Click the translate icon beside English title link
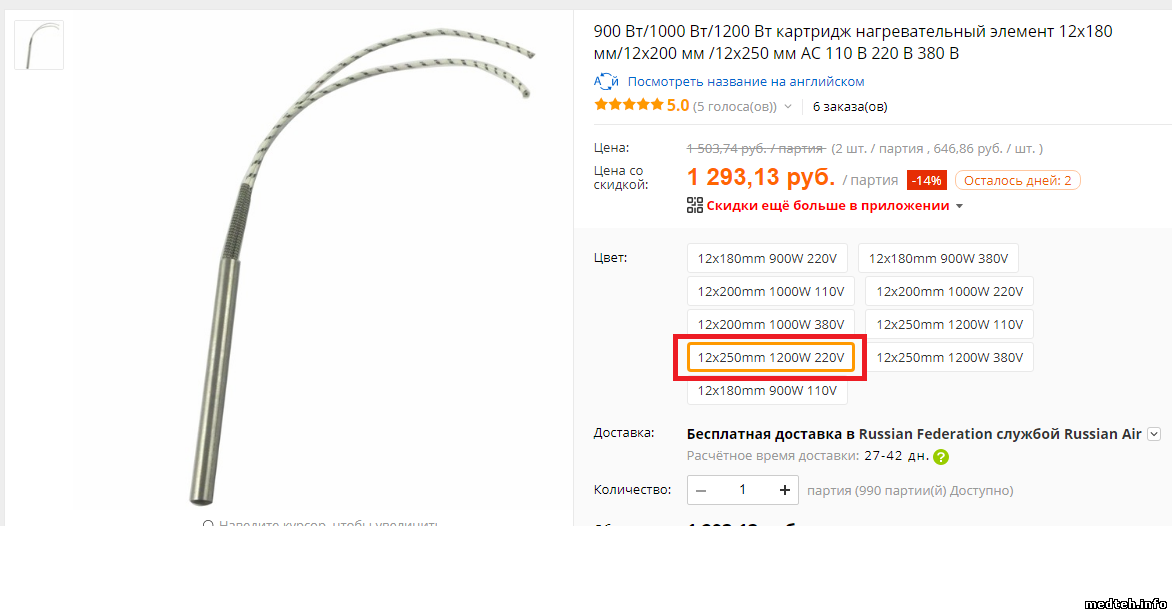This screenshot has width=1172, height=614. pos(606,82)
